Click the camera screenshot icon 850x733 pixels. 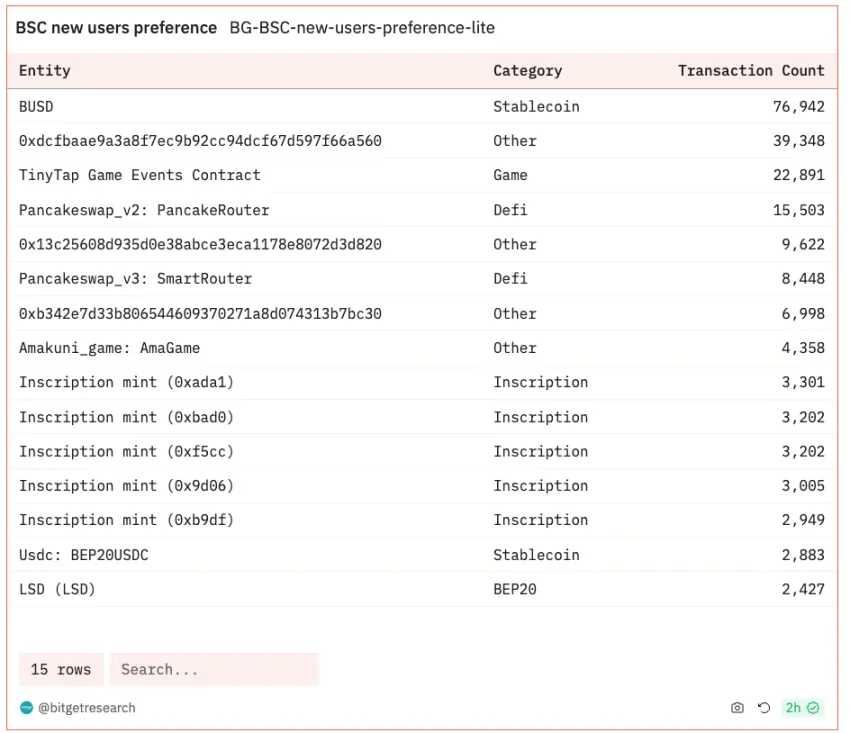point(737,708)
